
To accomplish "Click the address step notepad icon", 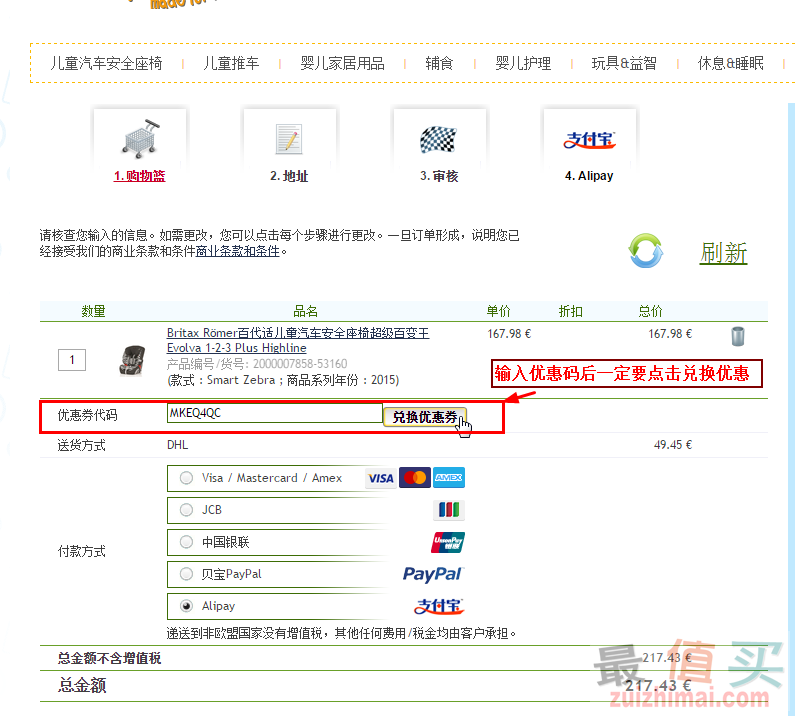I will tap(289, 139).
